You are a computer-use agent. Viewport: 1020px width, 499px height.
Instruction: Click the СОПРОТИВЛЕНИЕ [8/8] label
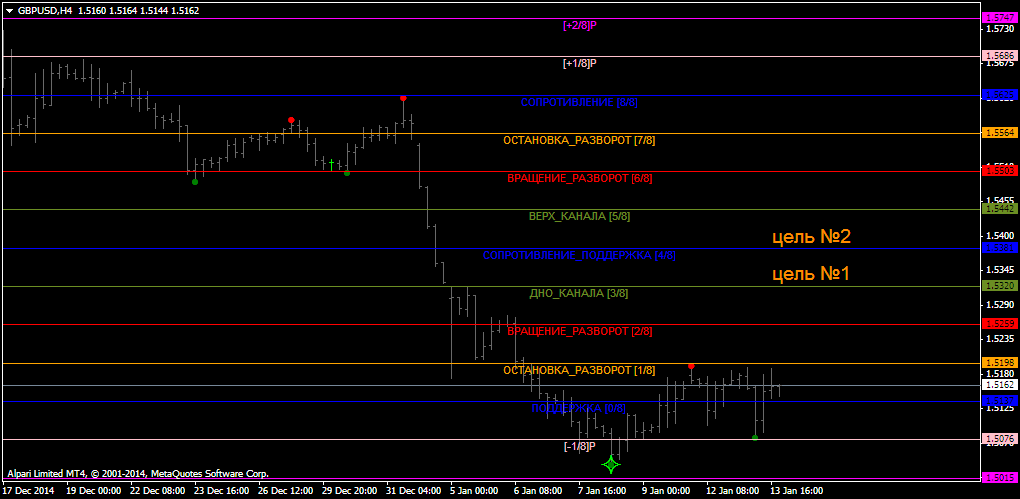[x=580, y=102]
